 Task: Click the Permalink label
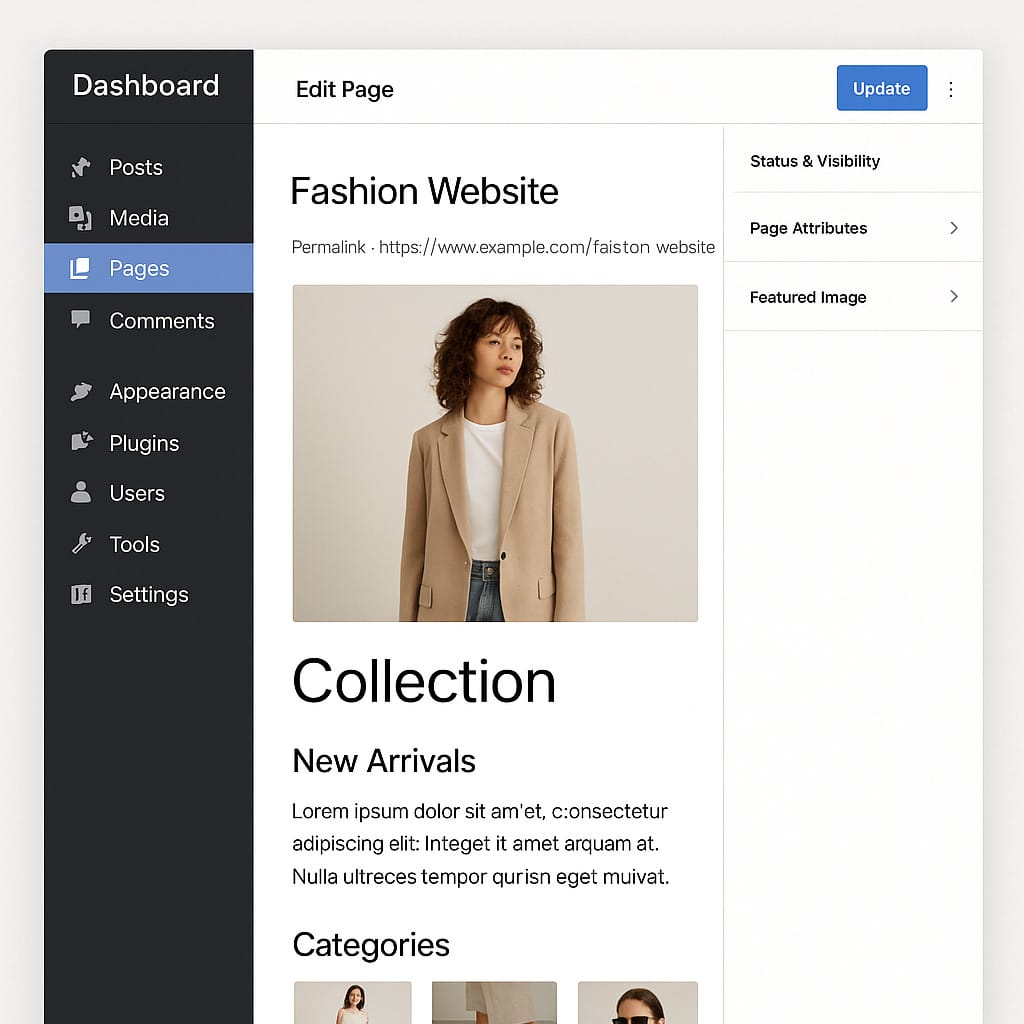[x=328, y=247]
